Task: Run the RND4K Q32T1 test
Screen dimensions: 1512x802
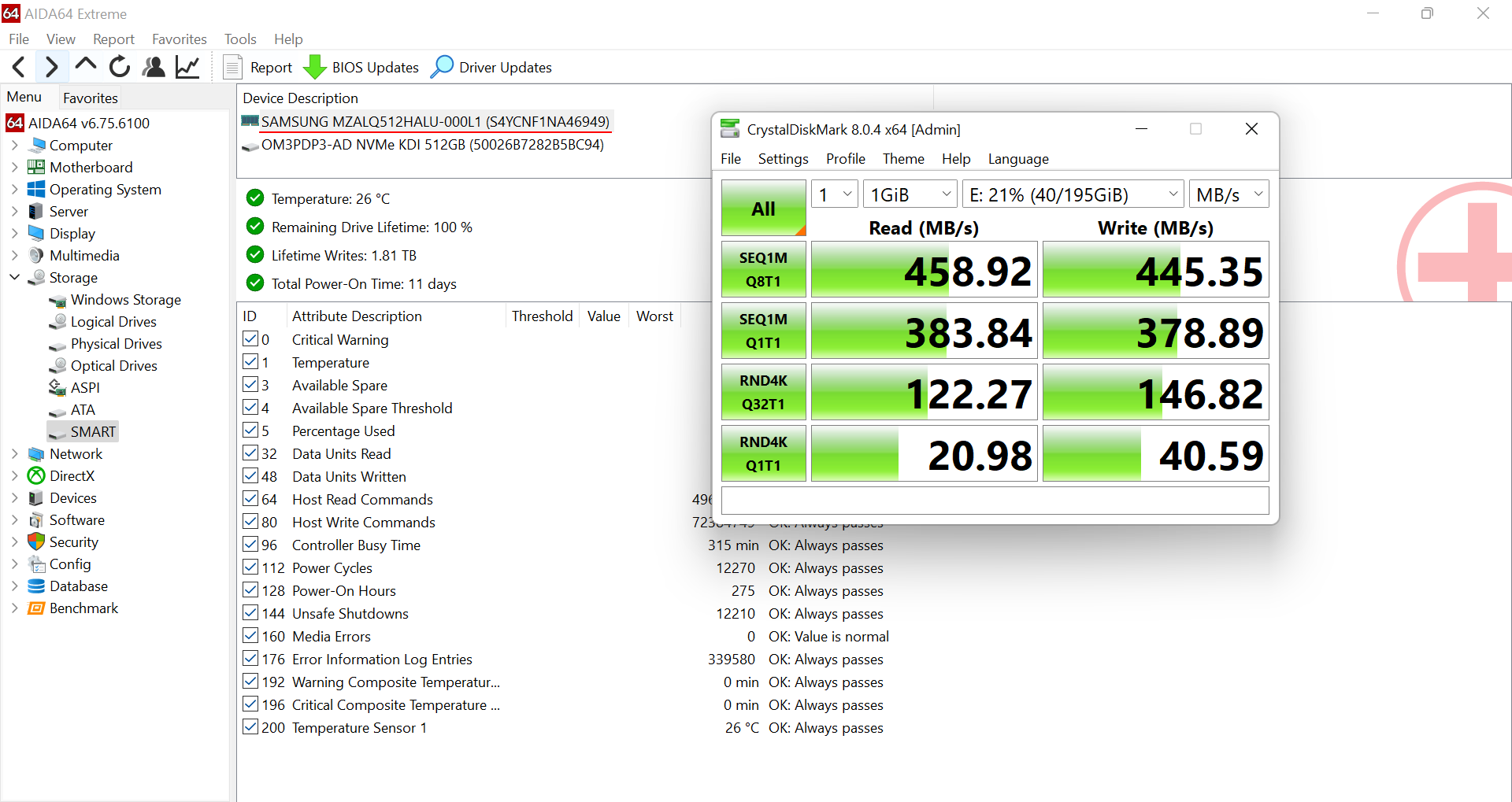Action: [x=764, y=392]
